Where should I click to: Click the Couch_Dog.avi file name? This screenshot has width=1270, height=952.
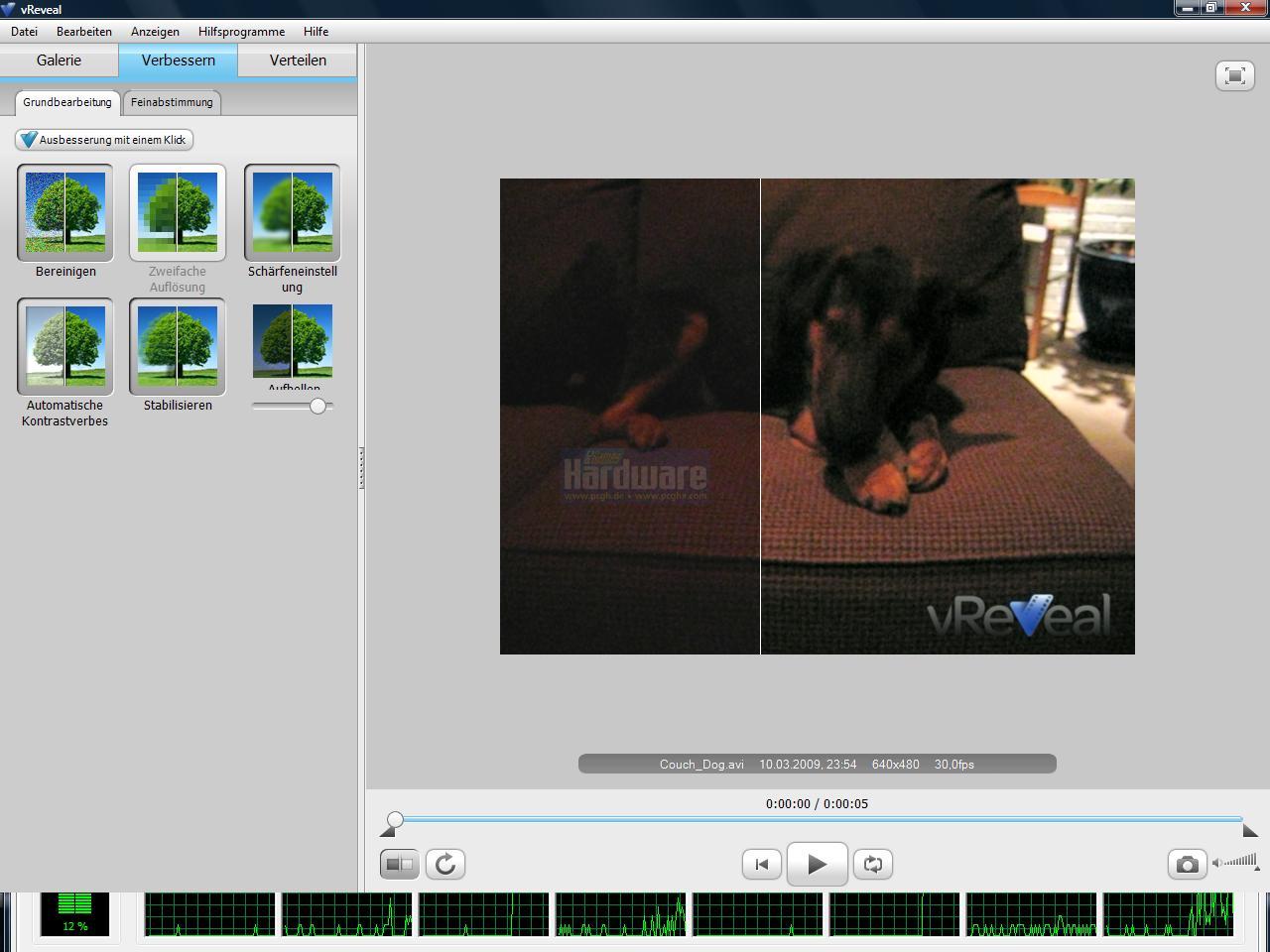point(701,765)
